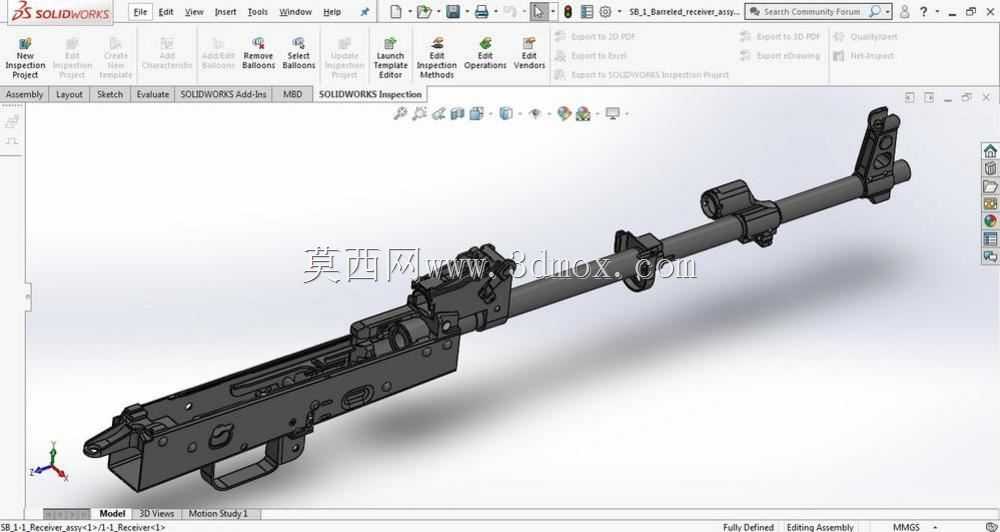Image resolution: width=1000 pixels, height=532 pixels.
Task: Click Select Balloons tool
Action: [x=298, y=54]
